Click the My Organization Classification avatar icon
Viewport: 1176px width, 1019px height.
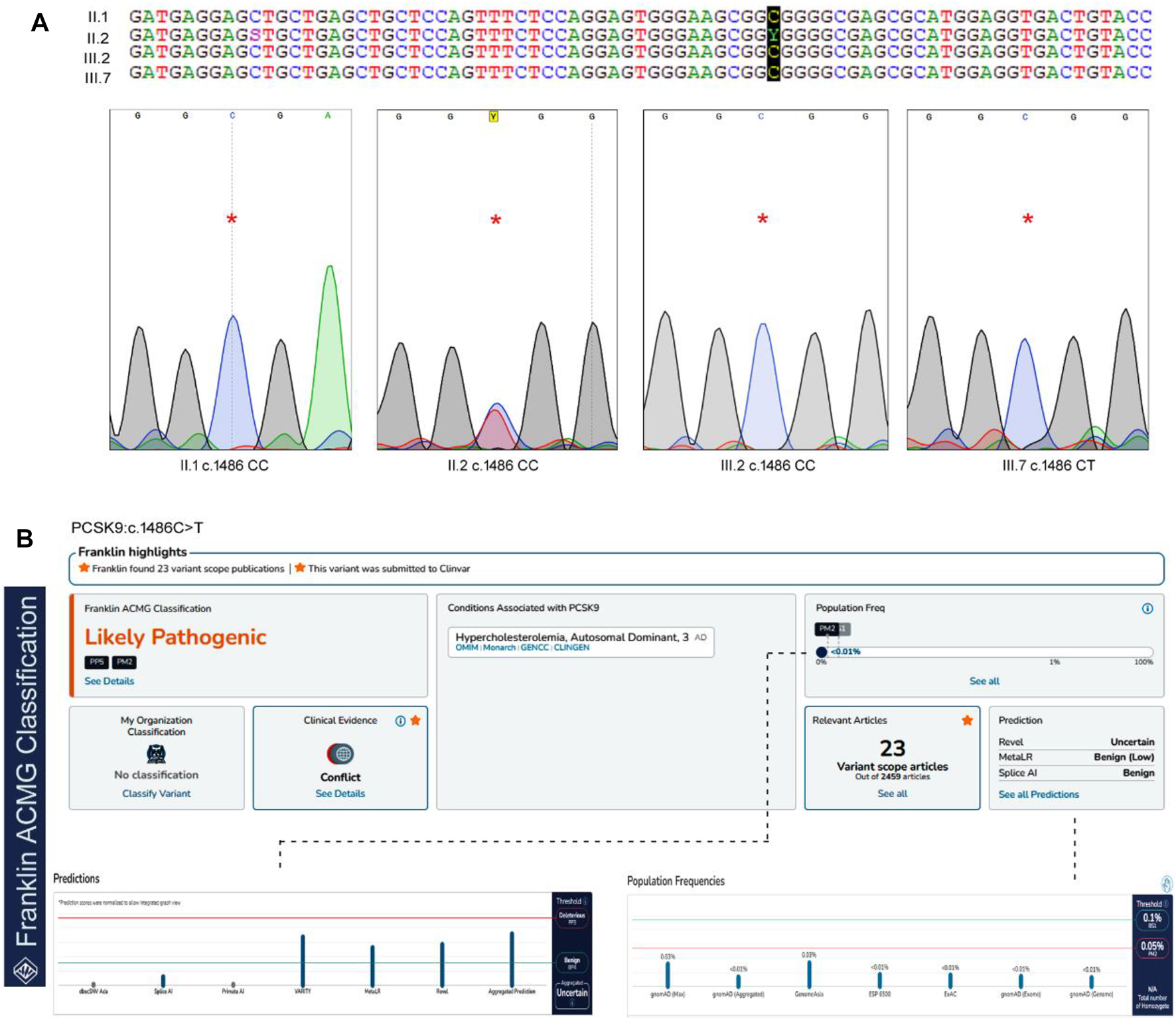coord(156,754)
